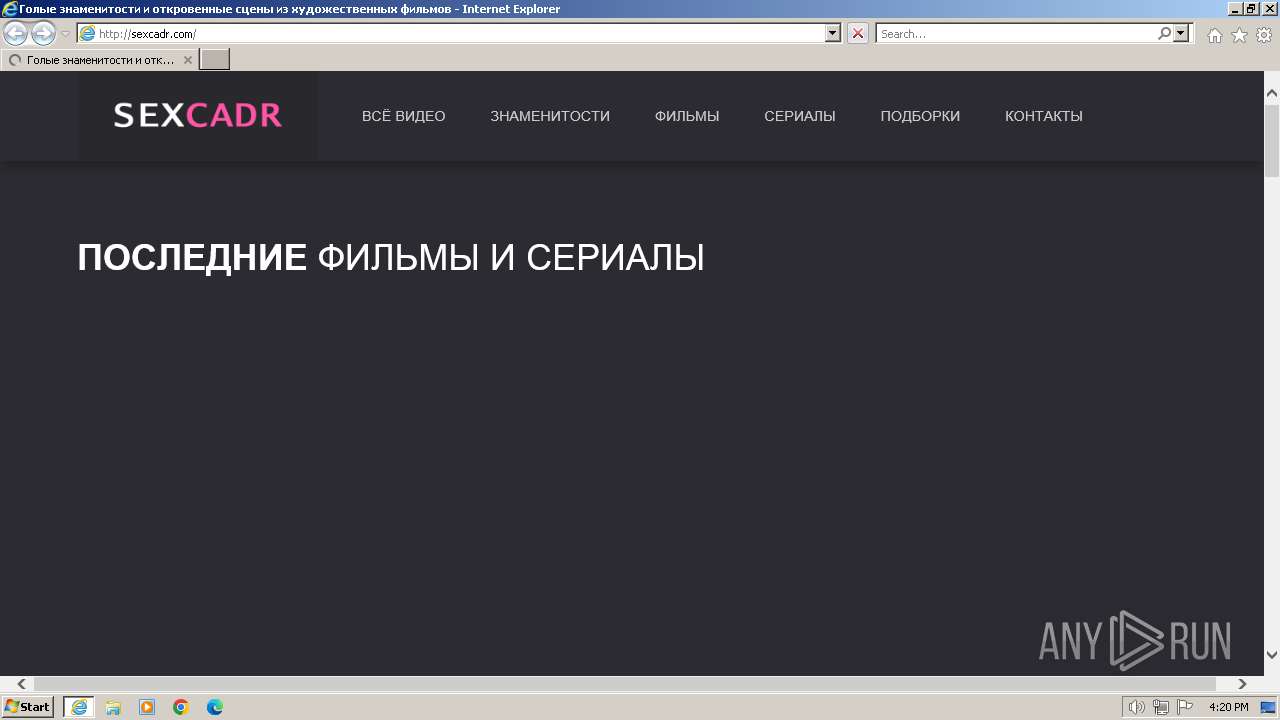Open Windows Explorer folder in taskbar
Image resolution: width=1280 pixels, height=720 pixels.
click(113, 707)
